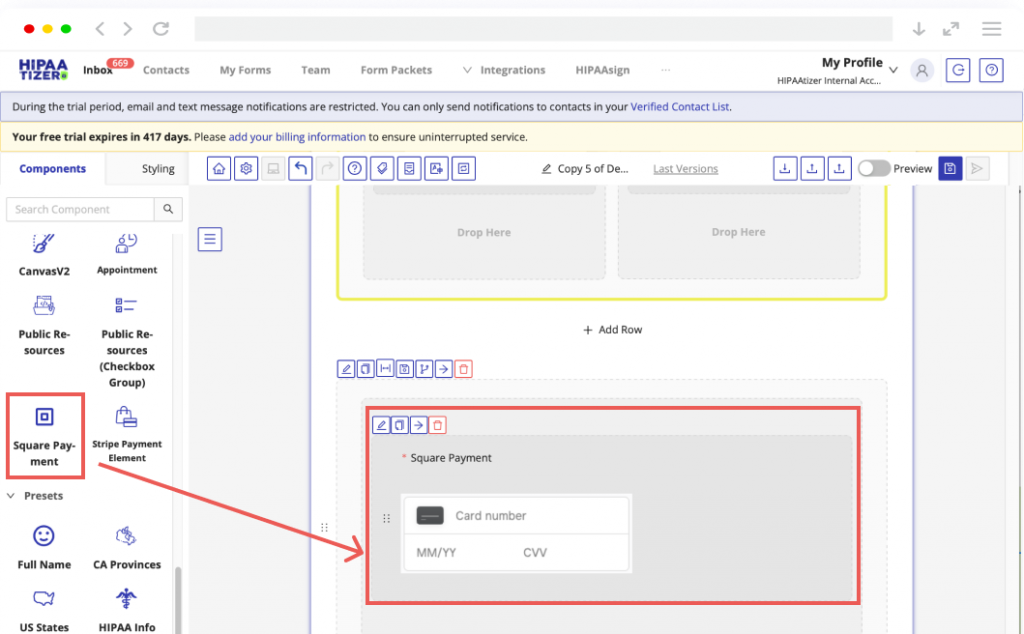Add the CanvasV2 component

44,256
